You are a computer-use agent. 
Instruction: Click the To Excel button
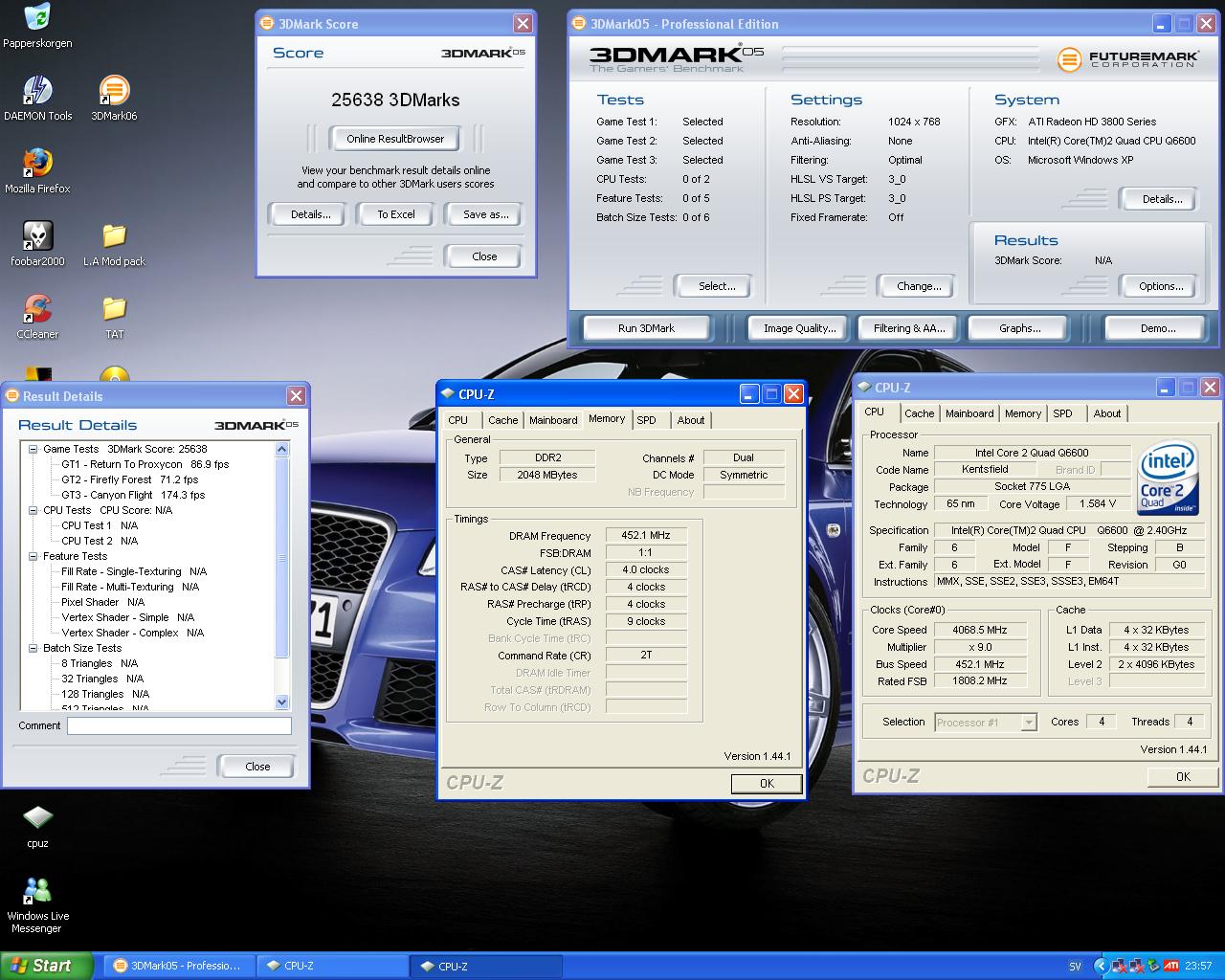[396, 214]
